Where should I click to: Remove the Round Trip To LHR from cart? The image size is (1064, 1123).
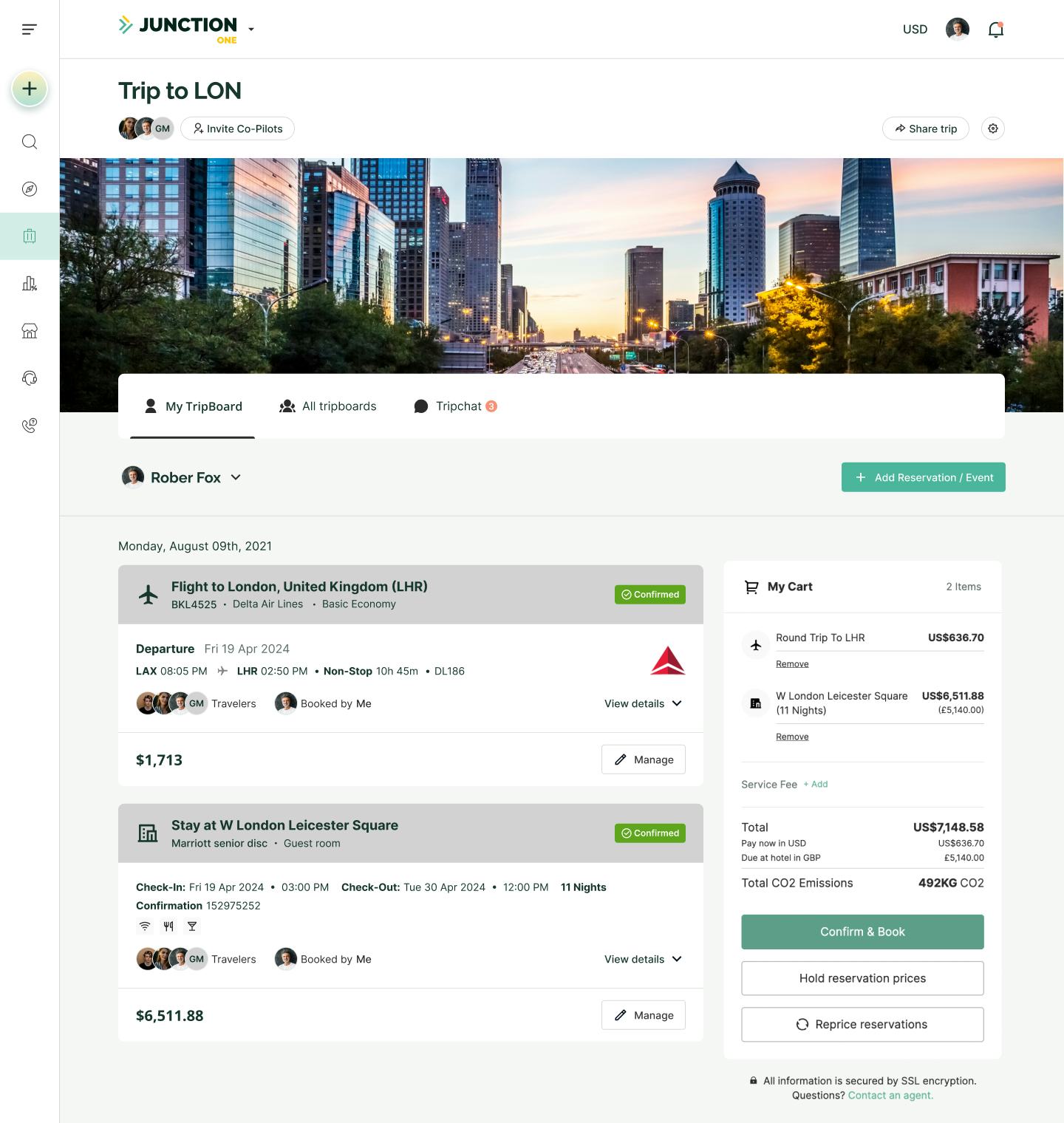click(x=791, y=663)
